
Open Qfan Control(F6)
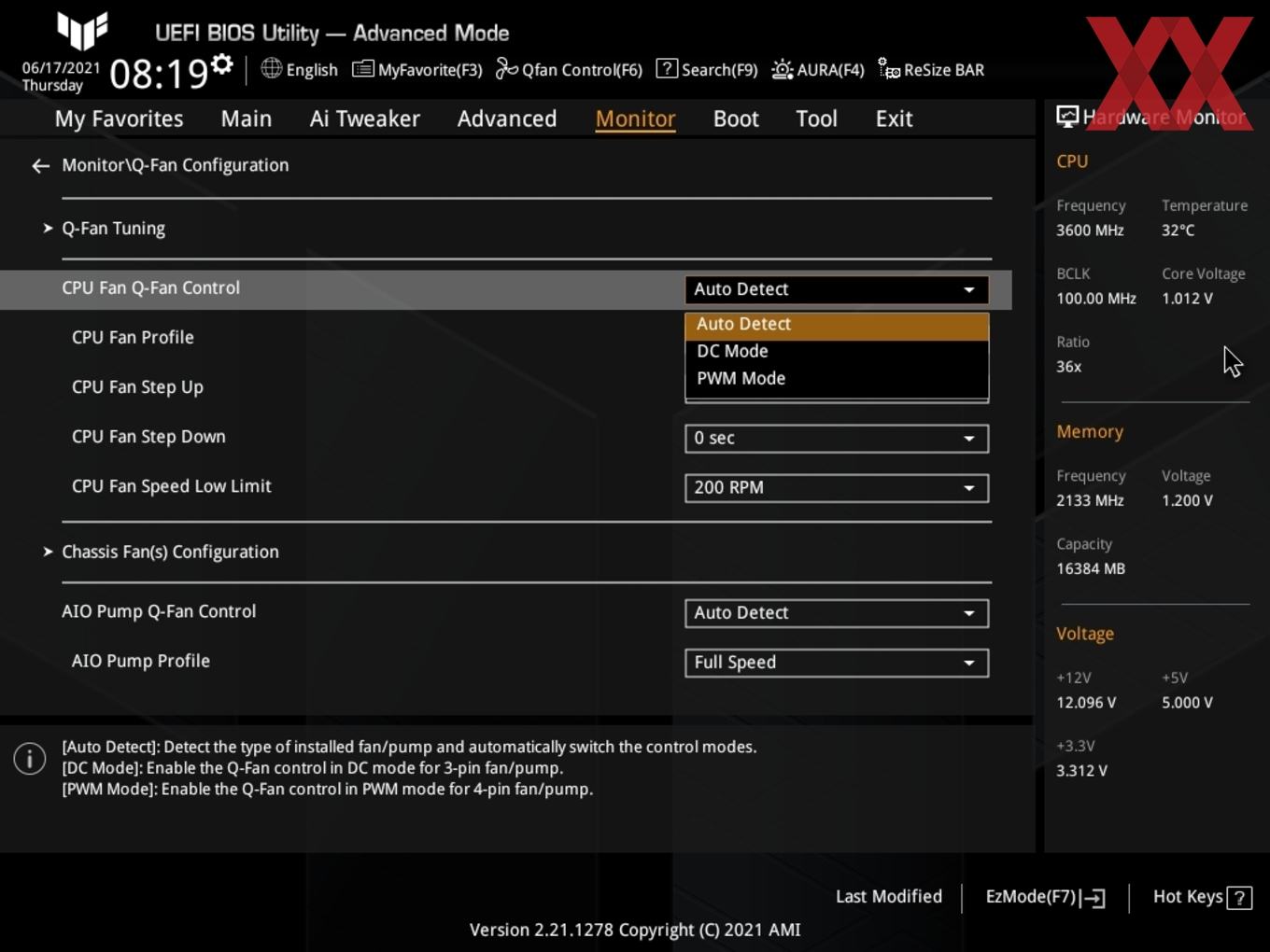click(x=569, y=69)
